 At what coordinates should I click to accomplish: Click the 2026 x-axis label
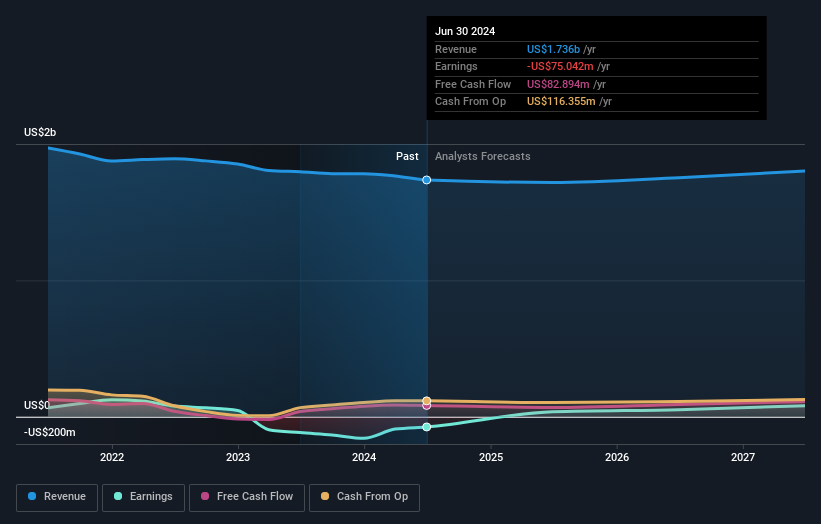(617, 458)
